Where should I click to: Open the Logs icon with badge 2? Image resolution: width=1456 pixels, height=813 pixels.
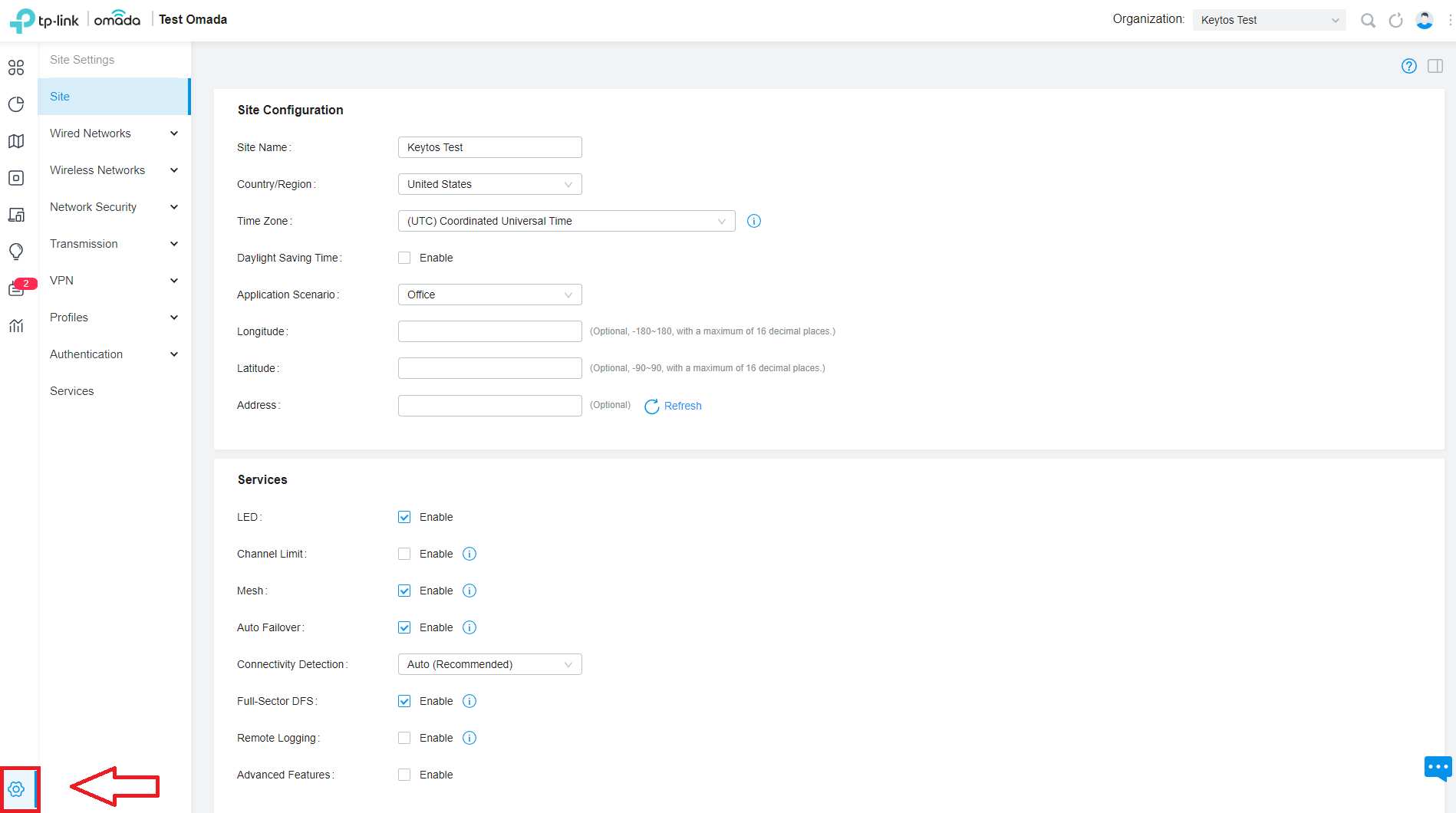point(16,289)
